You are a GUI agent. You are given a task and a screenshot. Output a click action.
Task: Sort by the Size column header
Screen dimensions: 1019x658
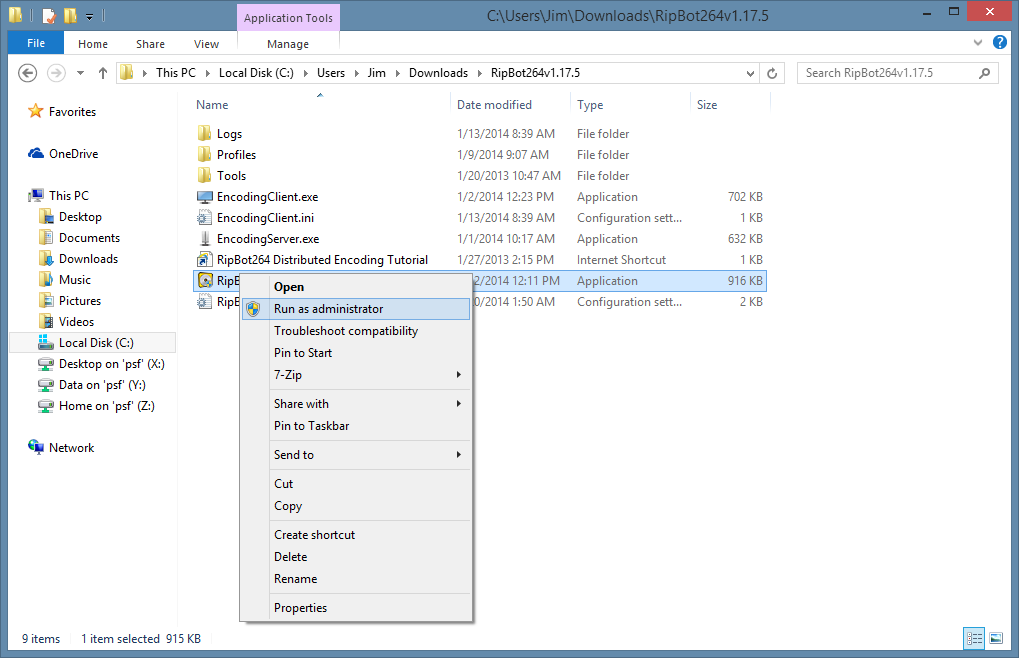click(x=707, y=105)
